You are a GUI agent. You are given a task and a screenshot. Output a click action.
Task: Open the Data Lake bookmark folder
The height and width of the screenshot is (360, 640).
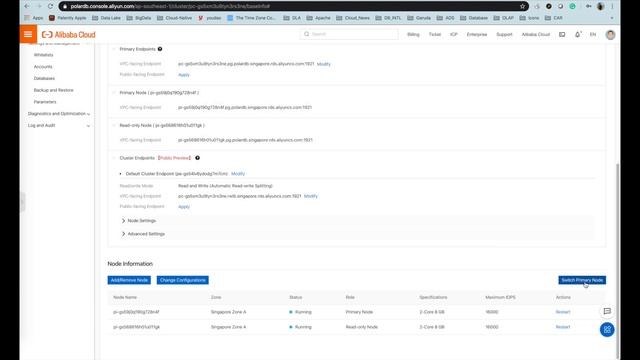click(106, 18)
